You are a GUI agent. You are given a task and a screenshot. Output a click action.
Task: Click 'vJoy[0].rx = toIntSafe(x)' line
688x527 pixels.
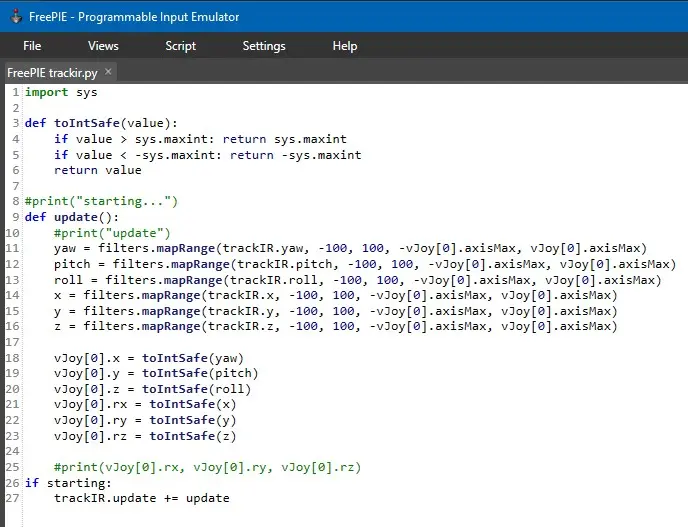pyautogui.click(x=145, y=405)
